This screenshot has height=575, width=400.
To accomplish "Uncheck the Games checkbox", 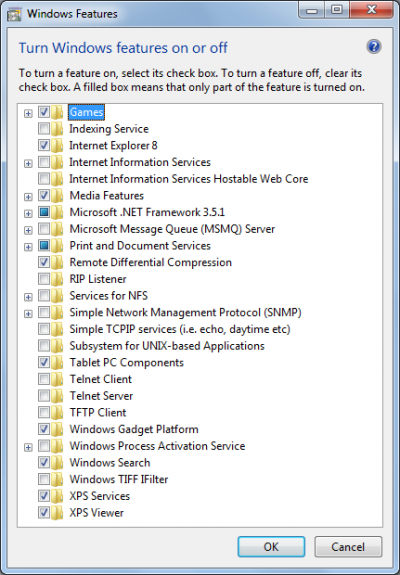I will 44,112.
